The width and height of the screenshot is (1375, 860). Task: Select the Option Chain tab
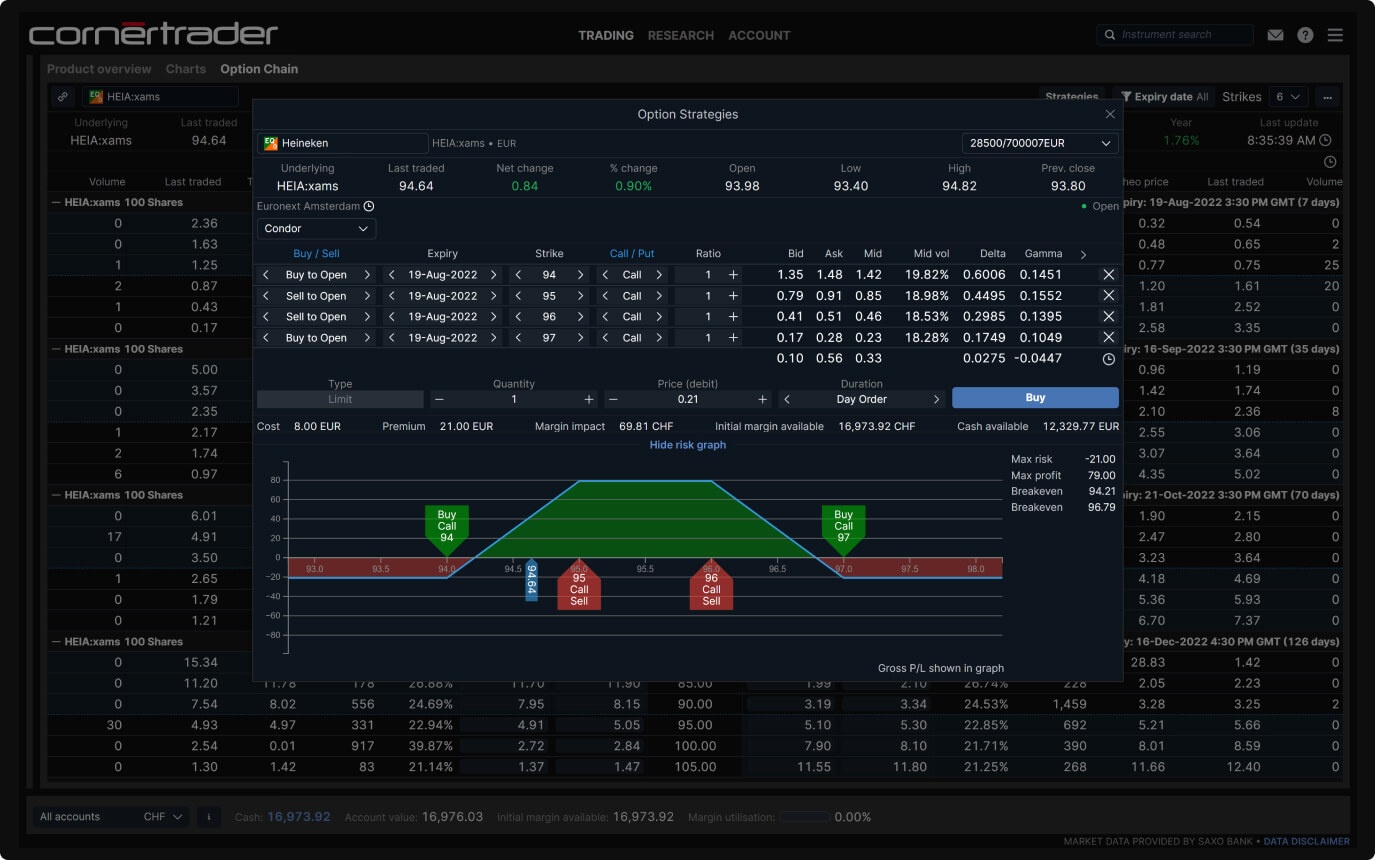(x=259, y=69)
